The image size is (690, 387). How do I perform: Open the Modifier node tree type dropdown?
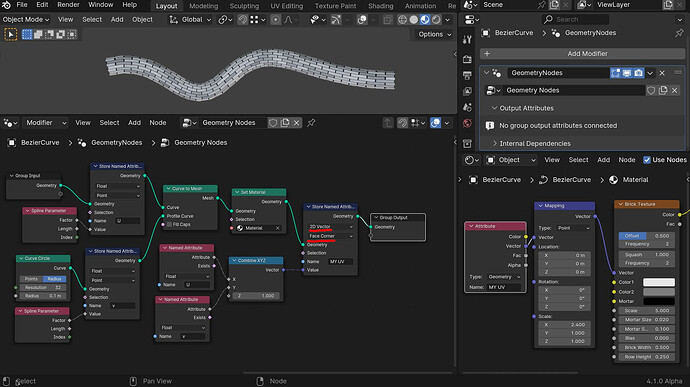46,123
